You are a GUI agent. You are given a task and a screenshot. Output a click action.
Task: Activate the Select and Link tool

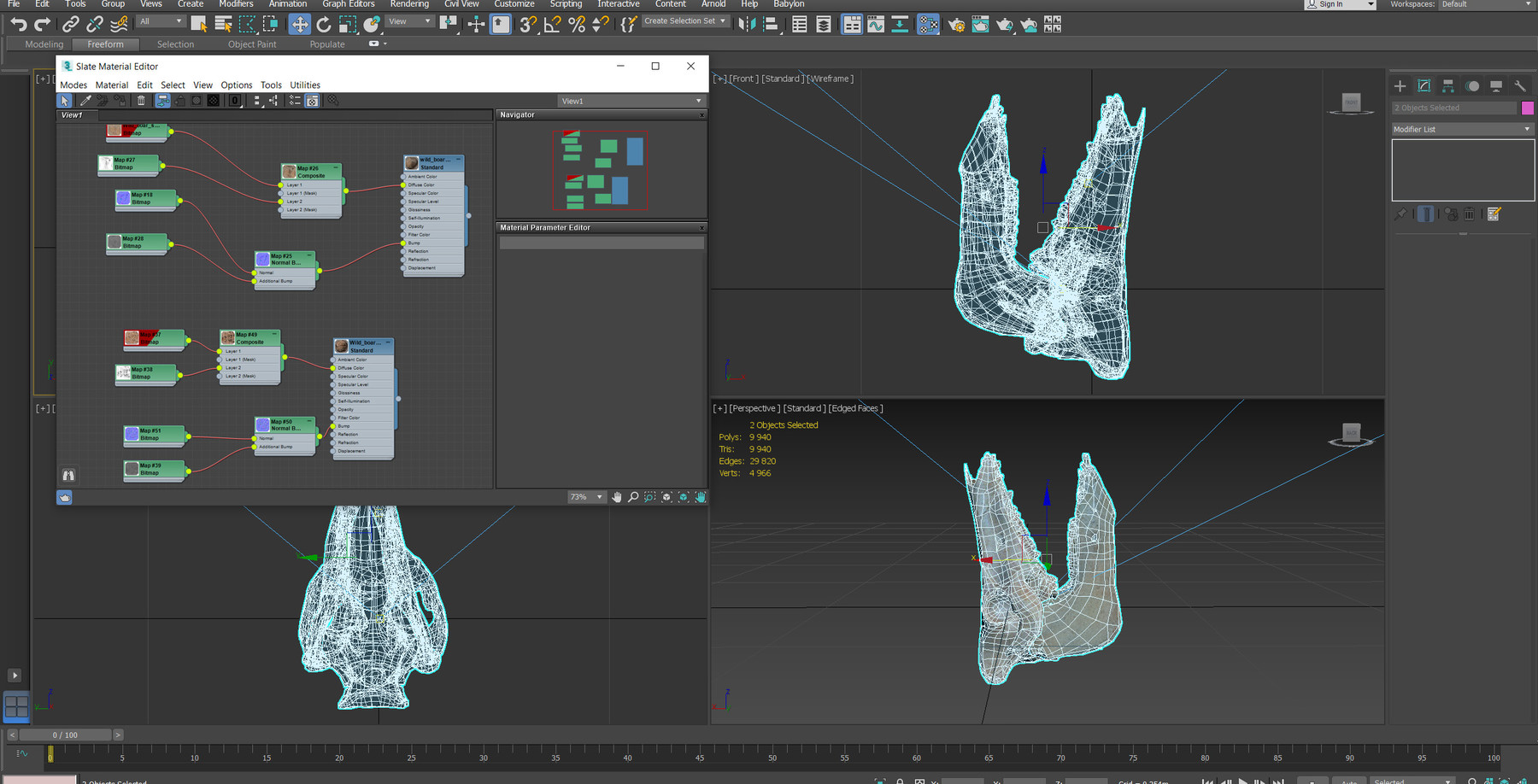[71, 25]
